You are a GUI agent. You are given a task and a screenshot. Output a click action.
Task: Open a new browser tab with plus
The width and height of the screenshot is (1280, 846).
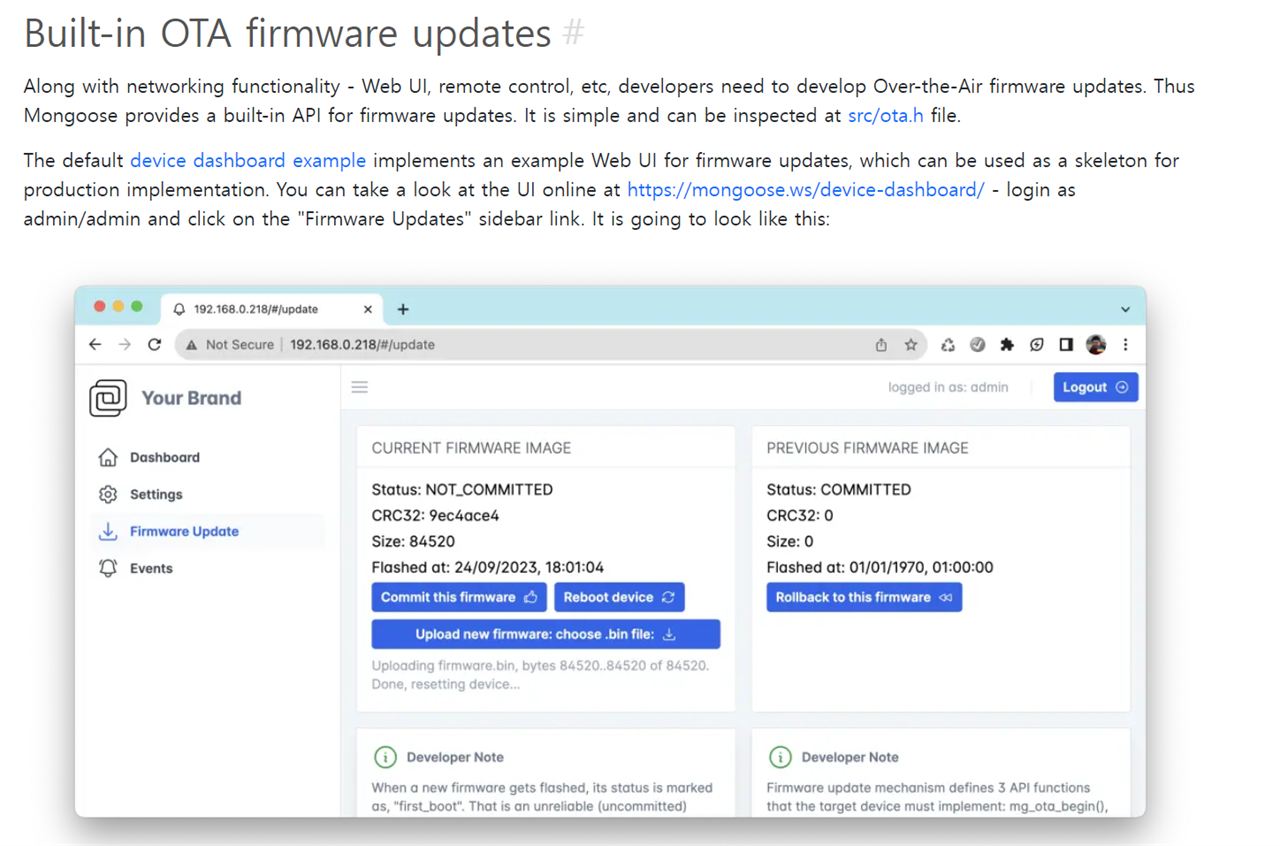click(x=403, y=309)
